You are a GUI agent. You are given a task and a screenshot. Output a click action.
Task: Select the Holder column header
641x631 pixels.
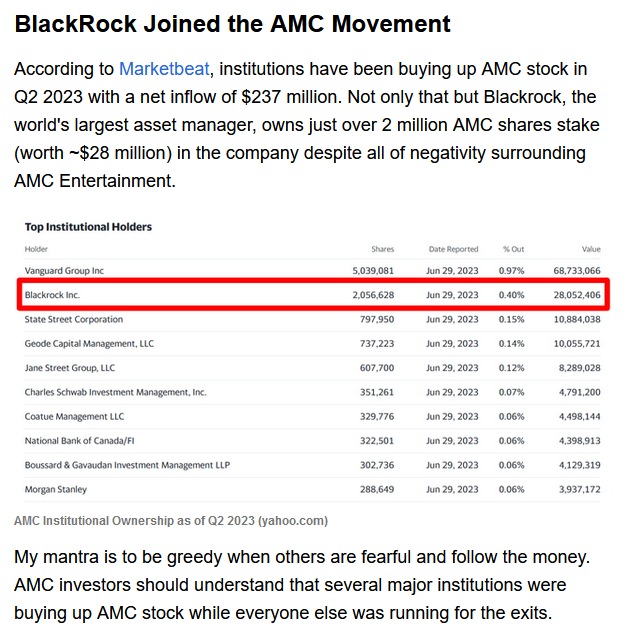[37, 249]
